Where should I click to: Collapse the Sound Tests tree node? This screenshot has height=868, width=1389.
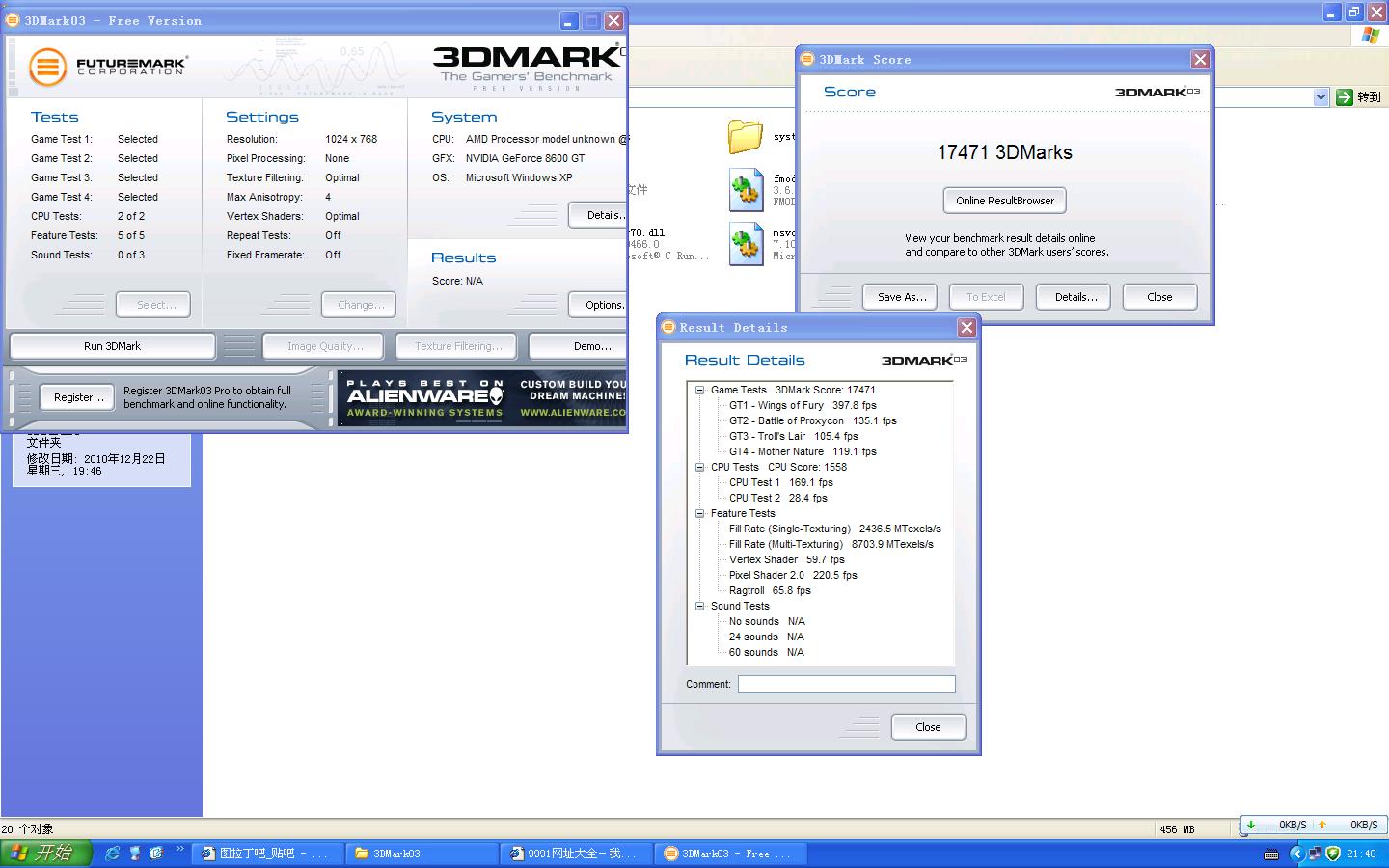pyautogui.click(x=700, y=606)
